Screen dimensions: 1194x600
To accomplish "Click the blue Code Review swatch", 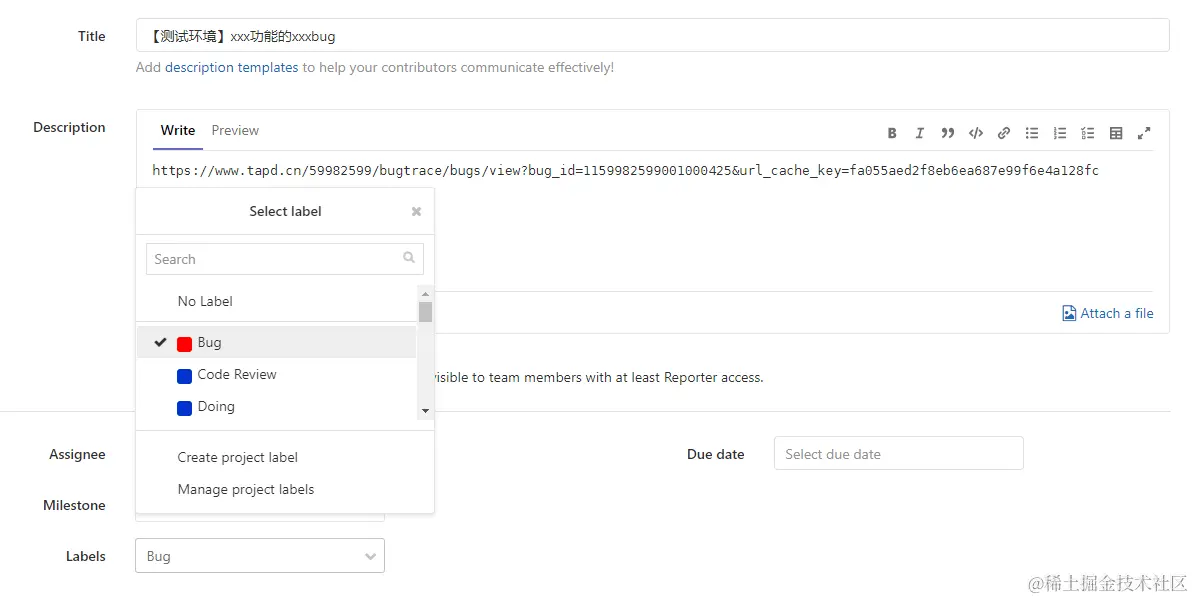I will pos(184,376).
